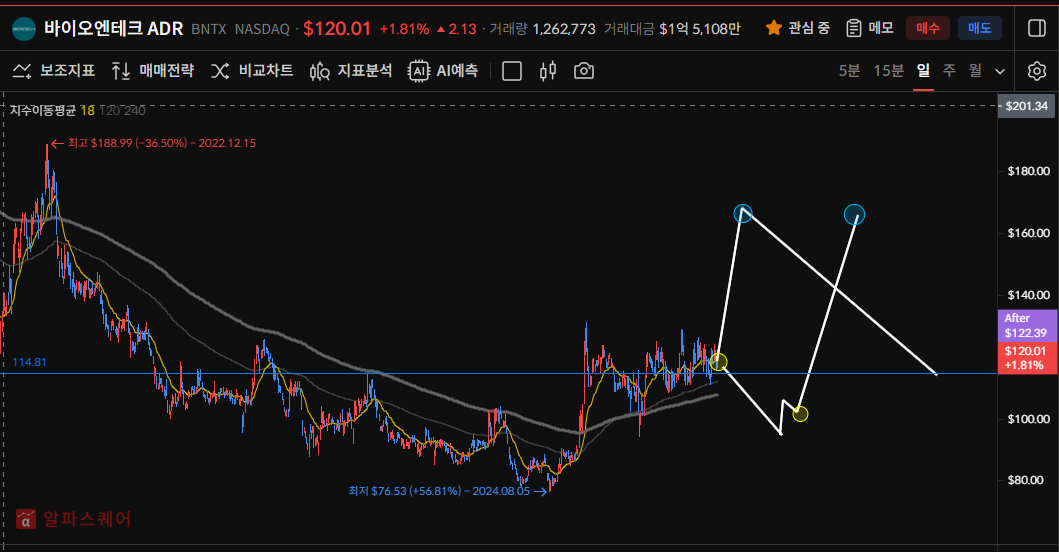1059x552 pixels.
Task: Click the 120 moving average period
Action: coord(109,110)
